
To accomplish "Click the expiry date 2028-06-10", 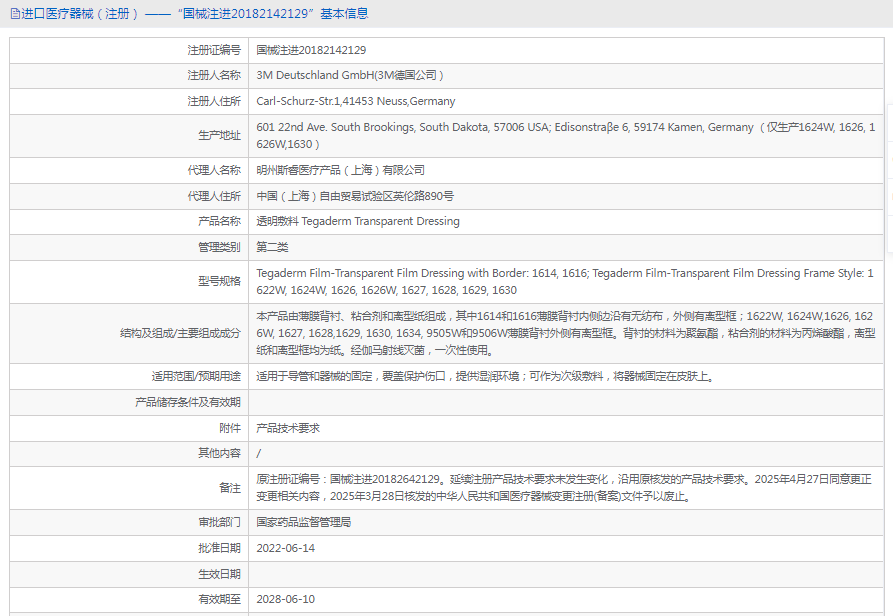I will point(285,599).
